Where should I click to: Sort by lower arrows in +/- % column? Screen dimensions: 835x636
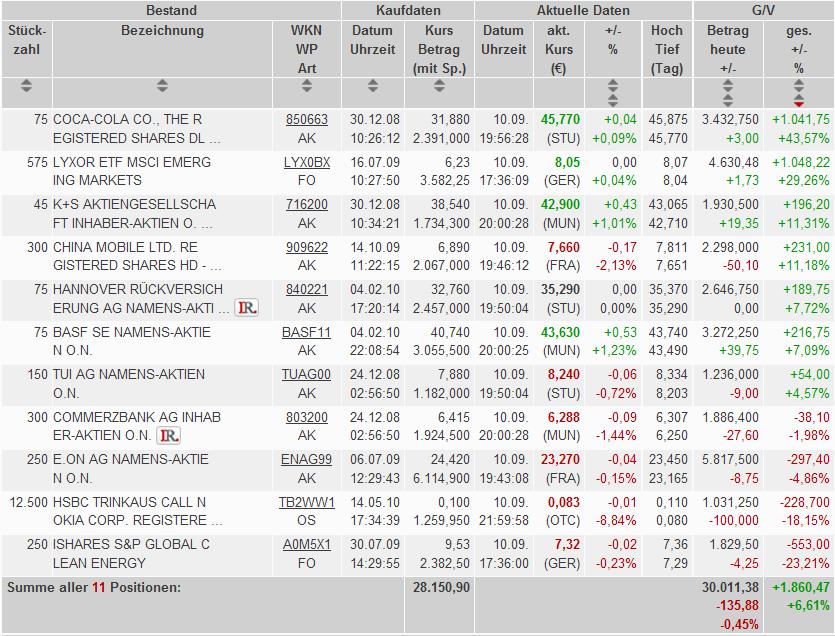pyautogui.click(x=613, y=100)
